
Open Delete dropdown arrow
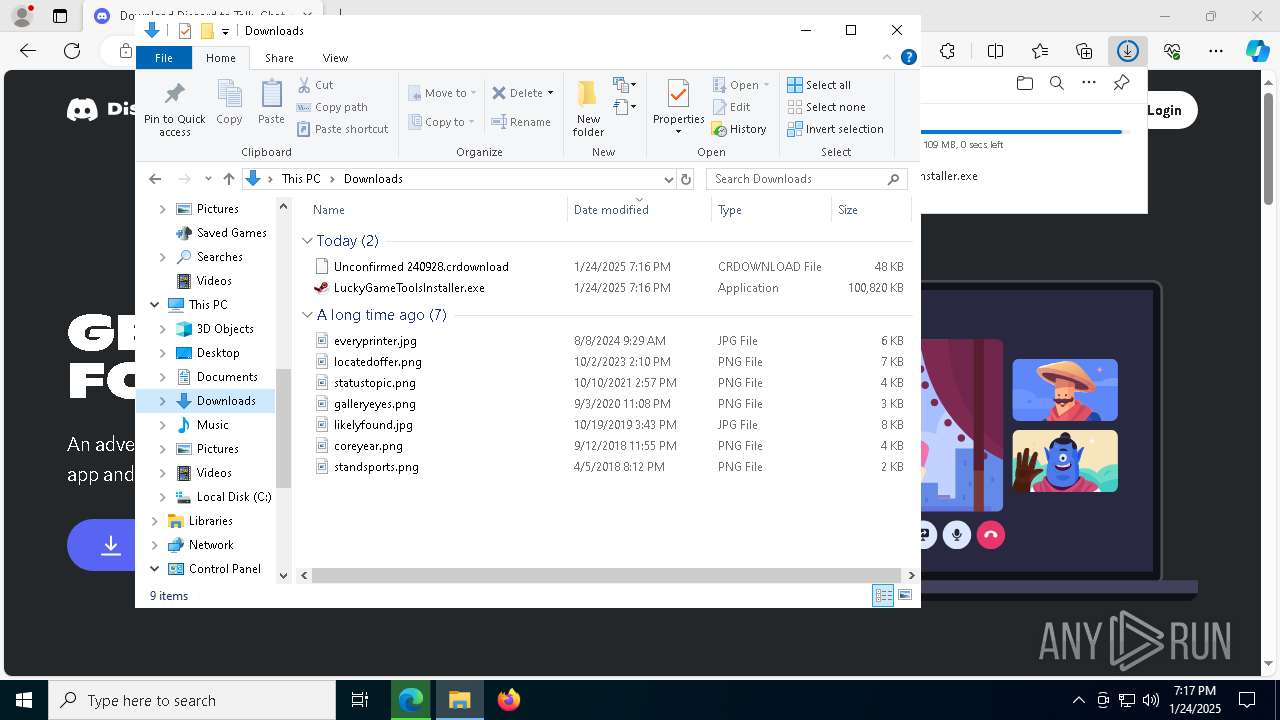(x=550, y=93)
